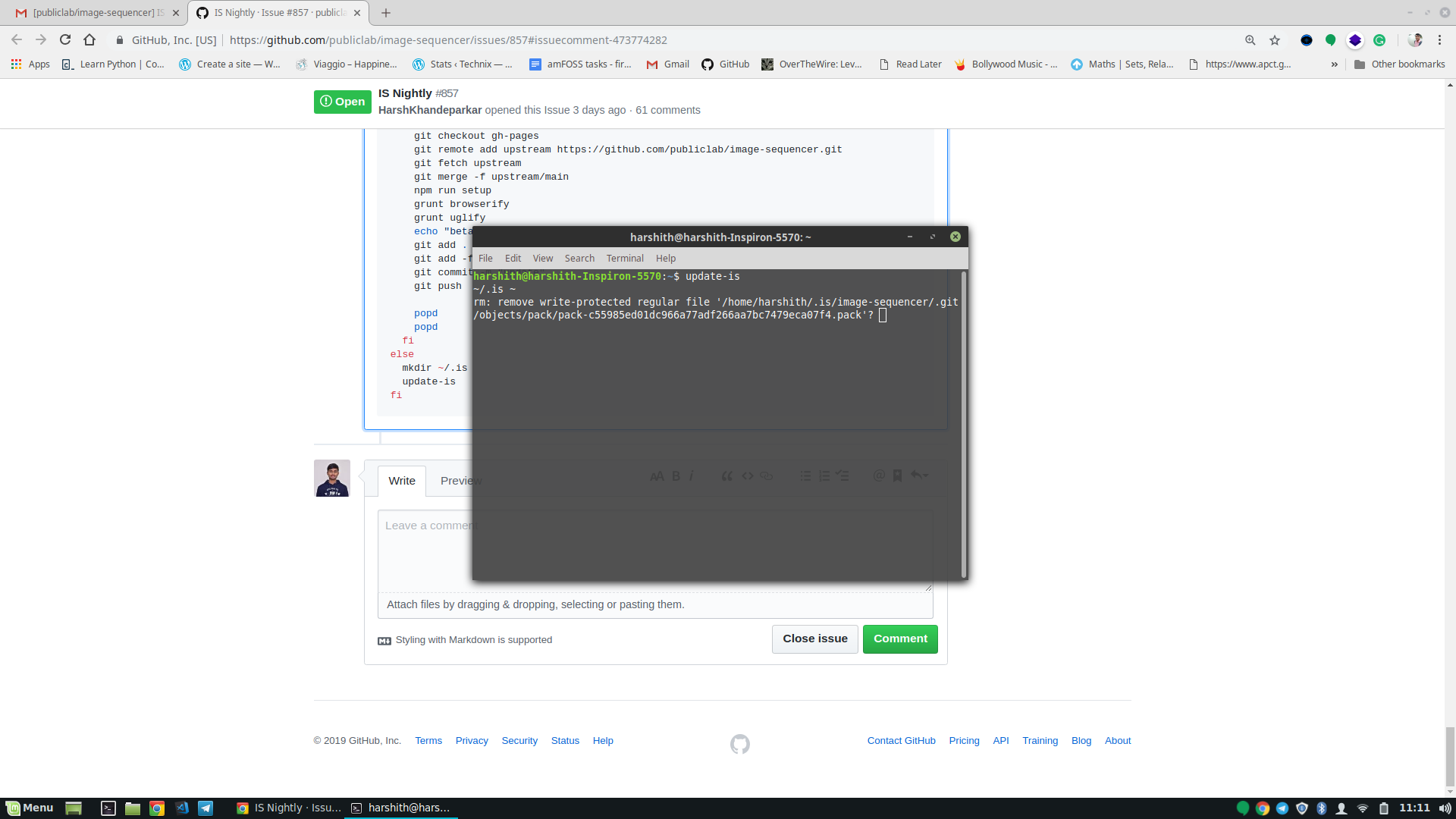
Task: Click Styling with Markdown is supported link
Action: (465, 640)
